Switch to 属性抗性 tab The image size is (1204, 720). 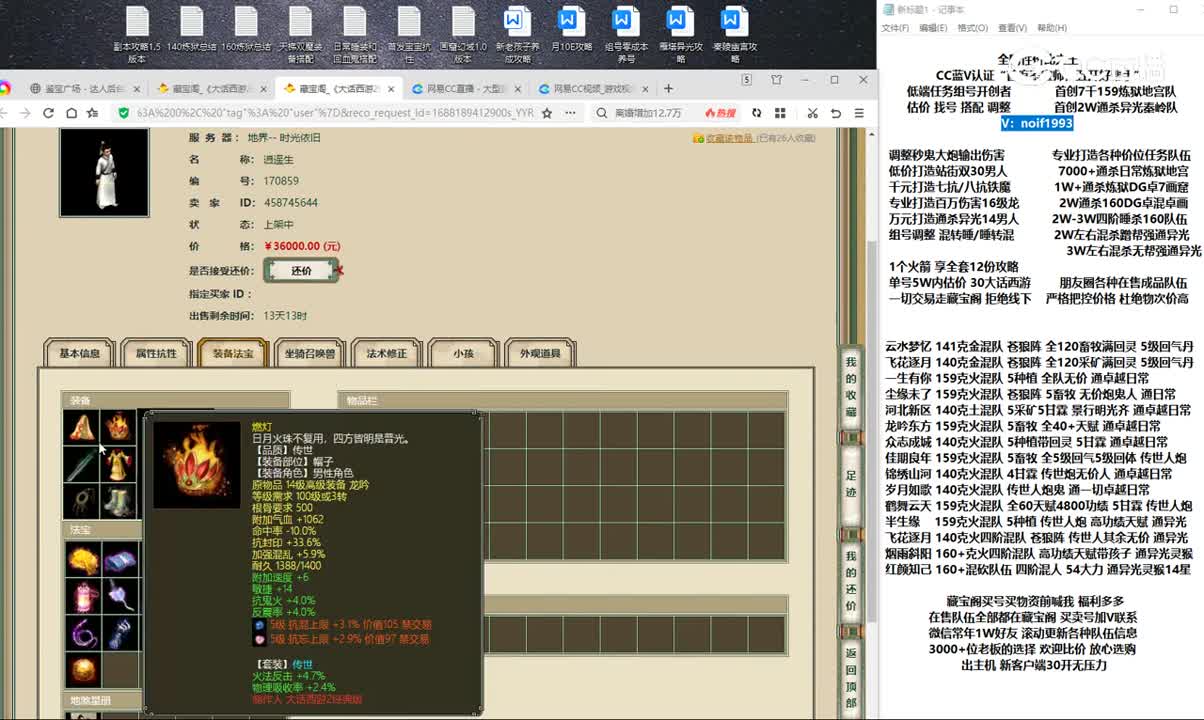point(155,353)
